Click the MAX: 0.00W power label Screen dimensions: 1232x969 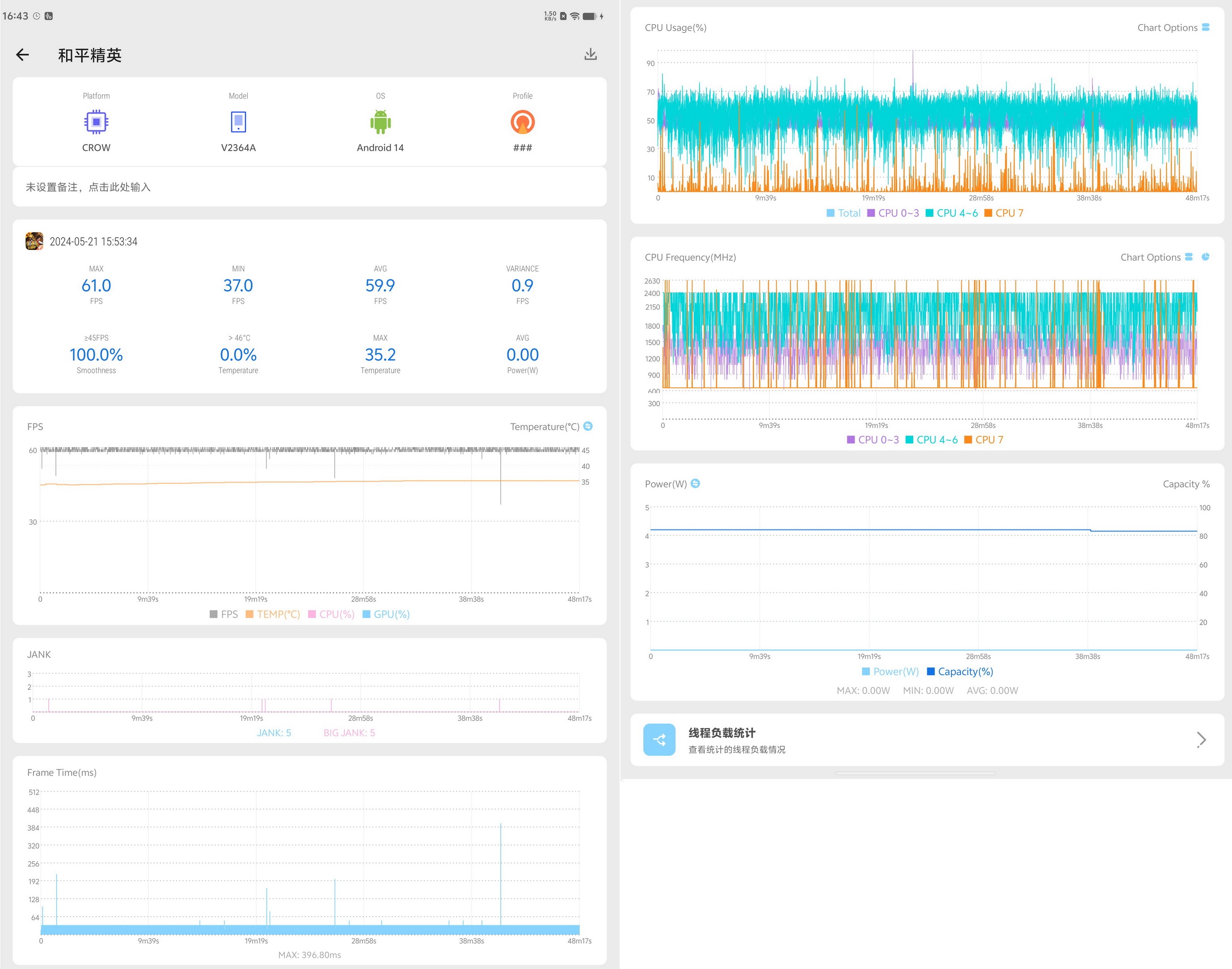pyautogui.click(x=863, y=690)
